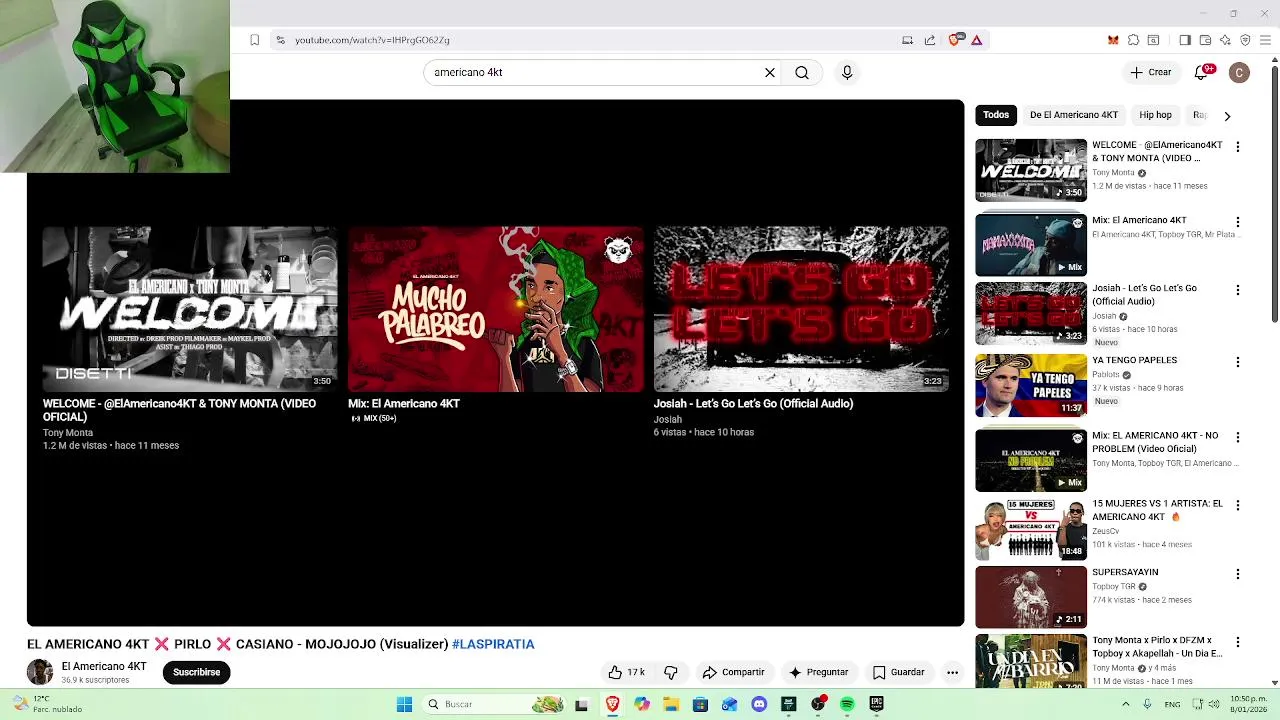
Task: Bookmark this page with the bookmark icon
Action: coord(254,40)
